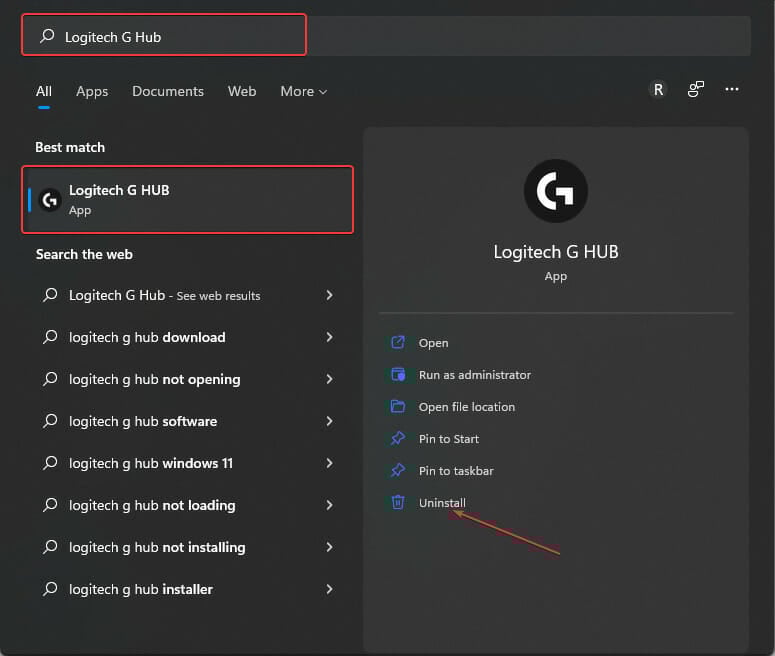Viewport: 775px width, 656px height.
Task: Select the All search tab
Action: point(43,91)
